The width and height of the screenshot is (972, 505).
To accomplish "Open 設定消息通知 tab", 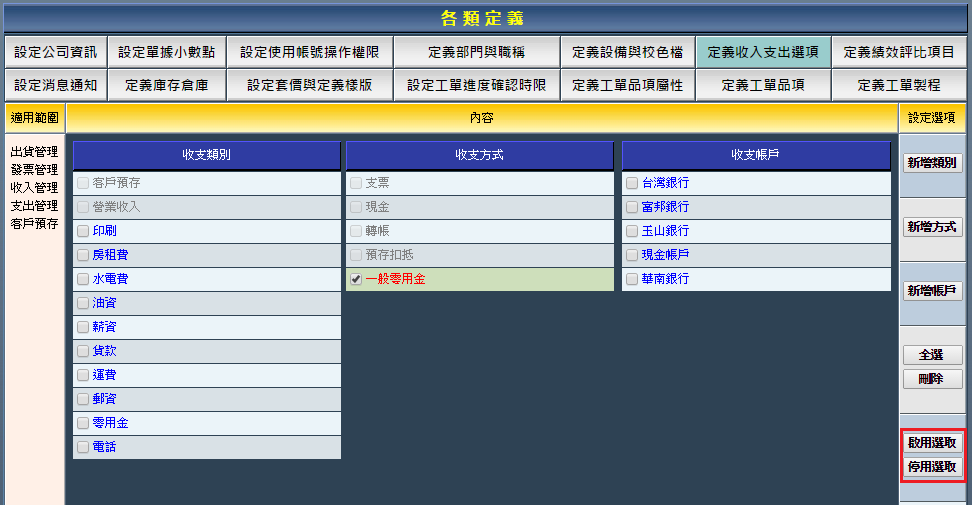I will click(x=56, y=85).
